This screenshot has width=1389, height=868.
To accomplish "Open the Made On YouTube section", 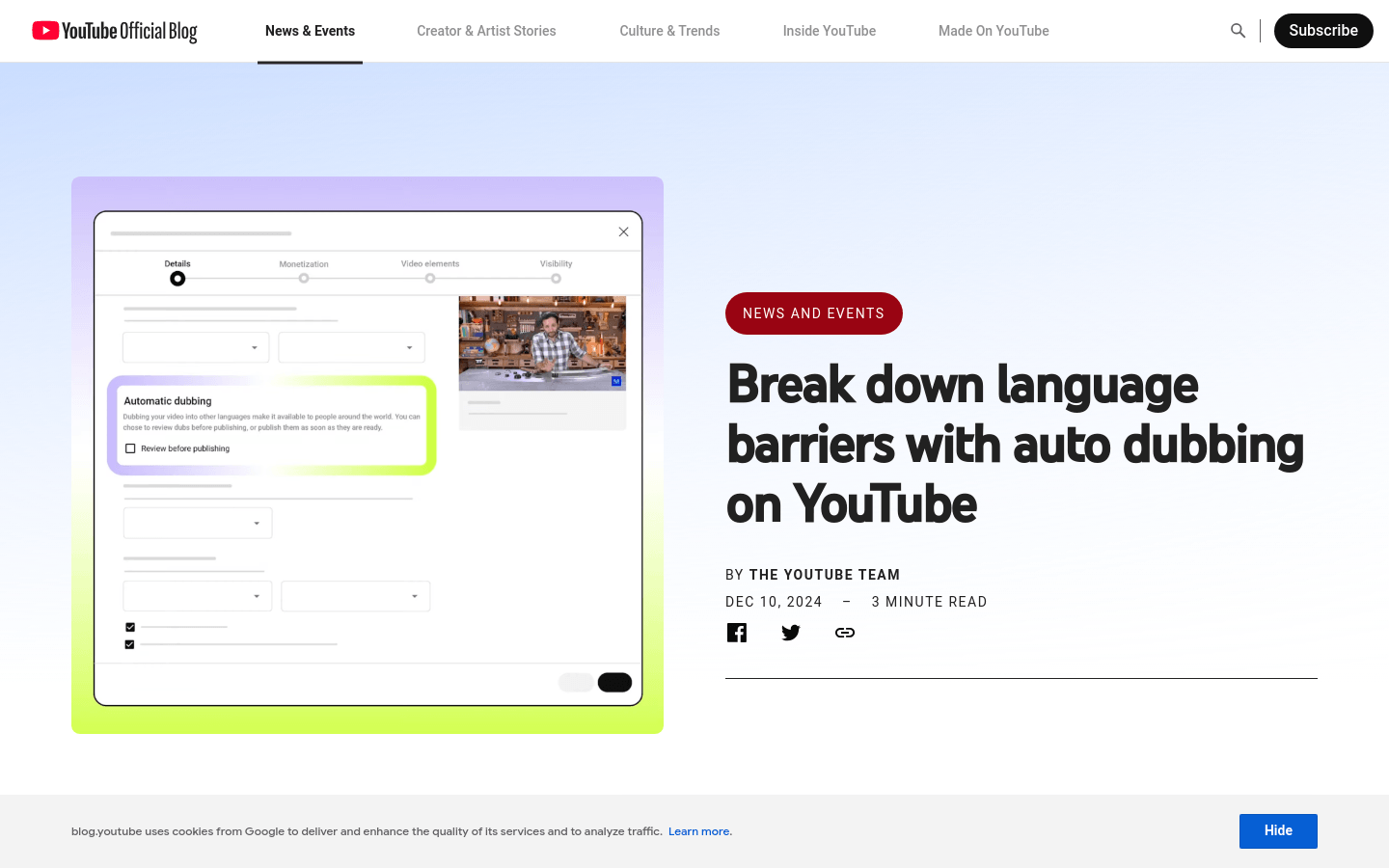I will pos(994,31).
